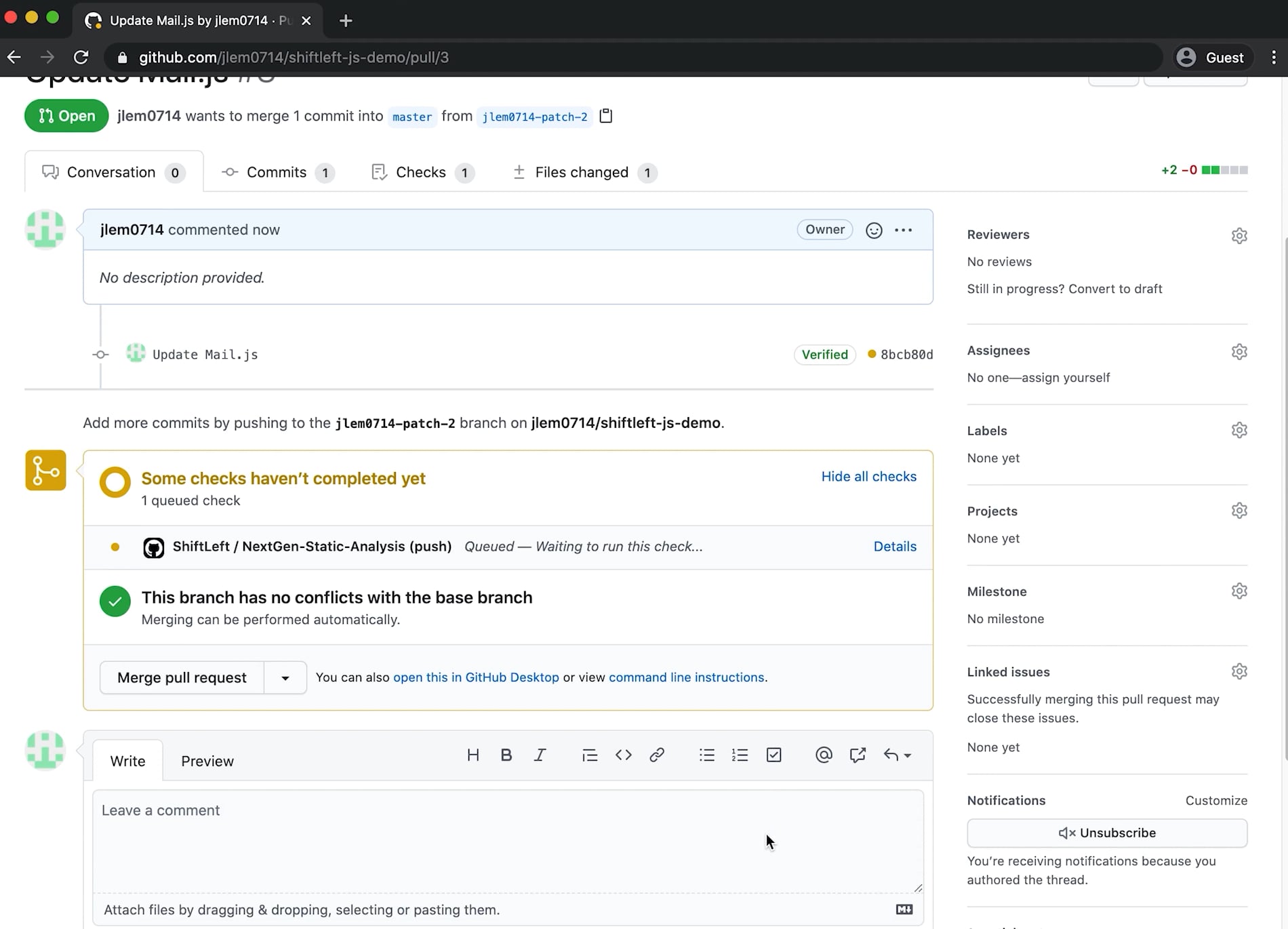The image size is (1288, 929).
Task: Copy branch name with clipboard icon
Action: tap(606, 116)
